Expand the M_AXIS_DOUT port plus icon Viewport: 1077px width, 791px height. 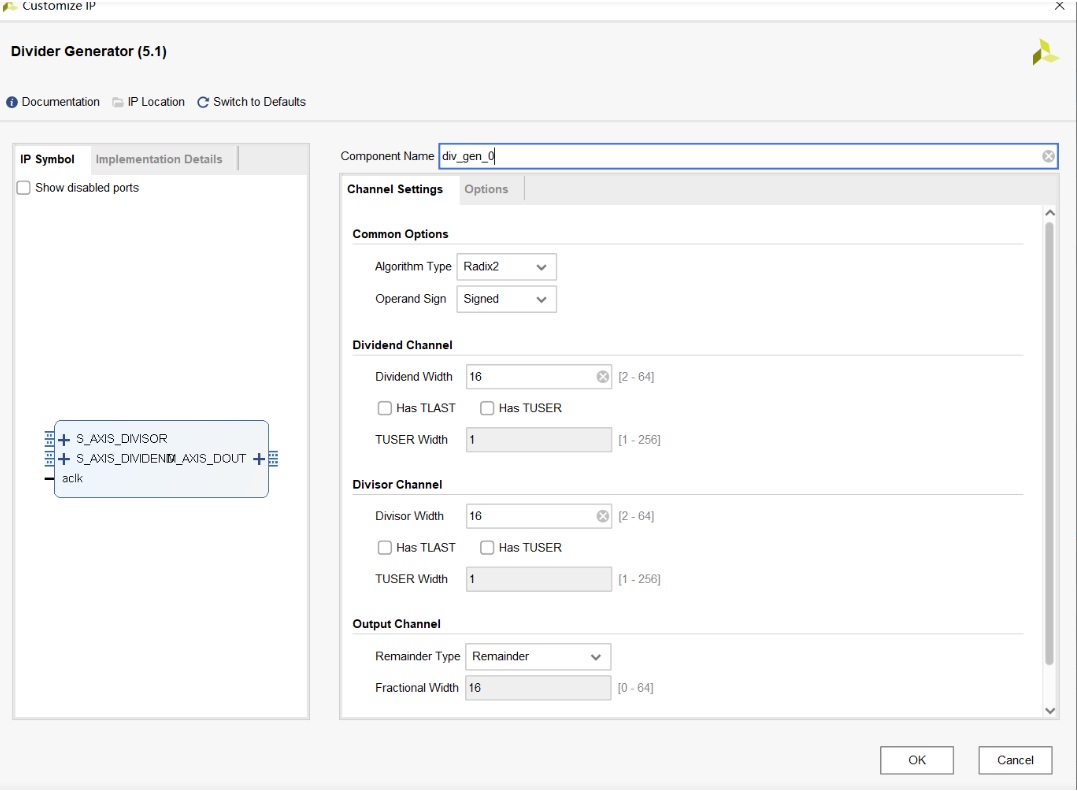[258, 459]
